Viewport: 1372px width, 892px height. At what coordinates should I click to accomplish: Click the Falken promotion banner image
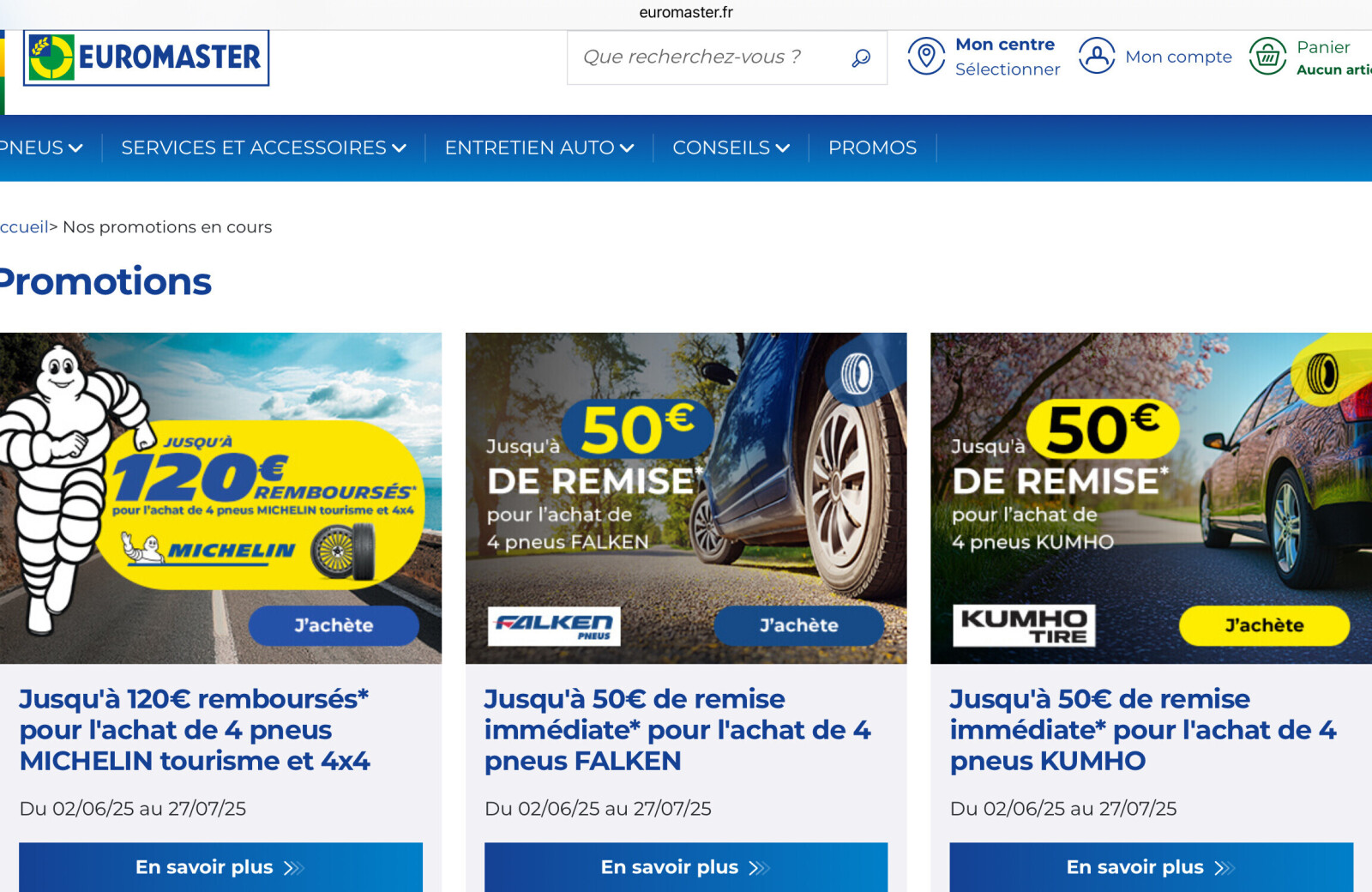pyautogui.click(x=686, y=498)
